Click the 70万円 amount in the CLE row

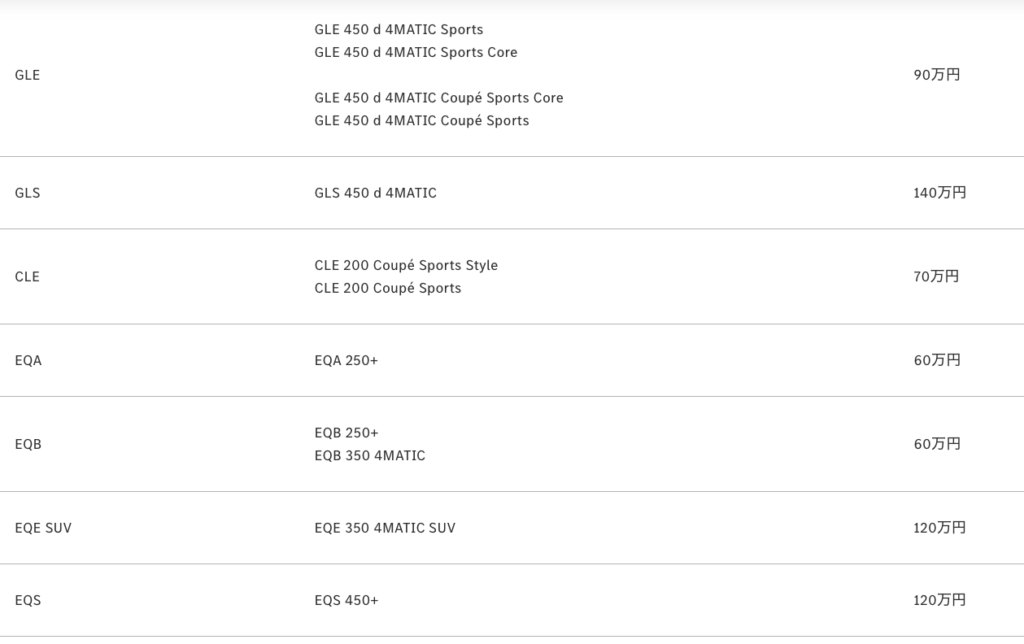coord(936,277)
